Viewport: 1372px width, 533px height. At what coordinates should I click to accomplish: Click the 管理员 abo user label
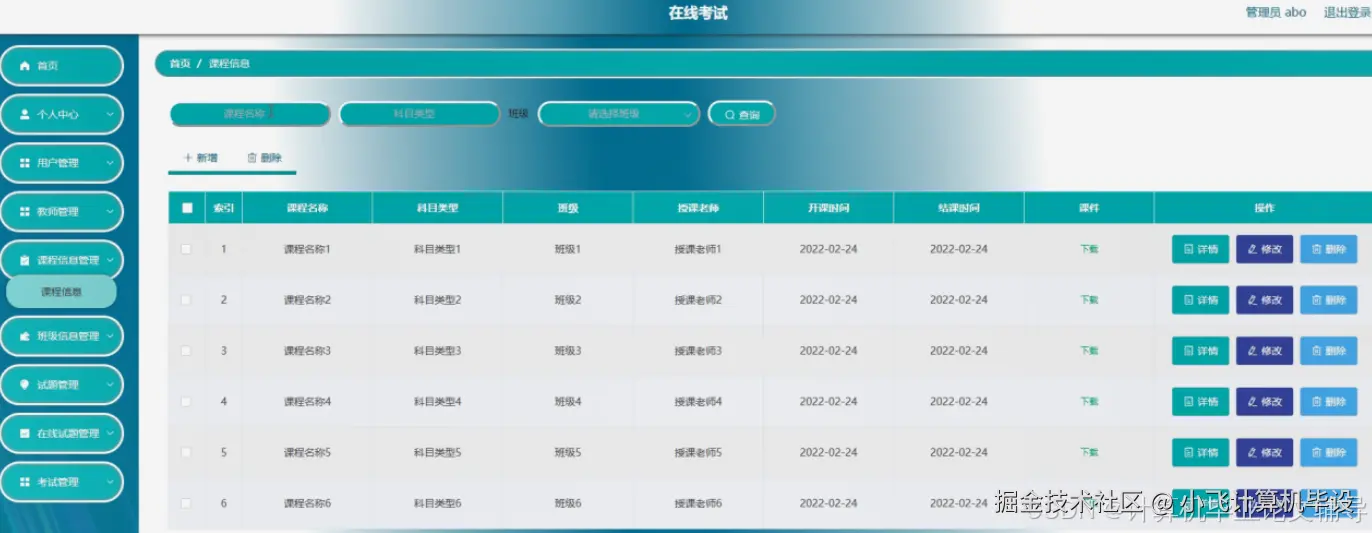1276,13
